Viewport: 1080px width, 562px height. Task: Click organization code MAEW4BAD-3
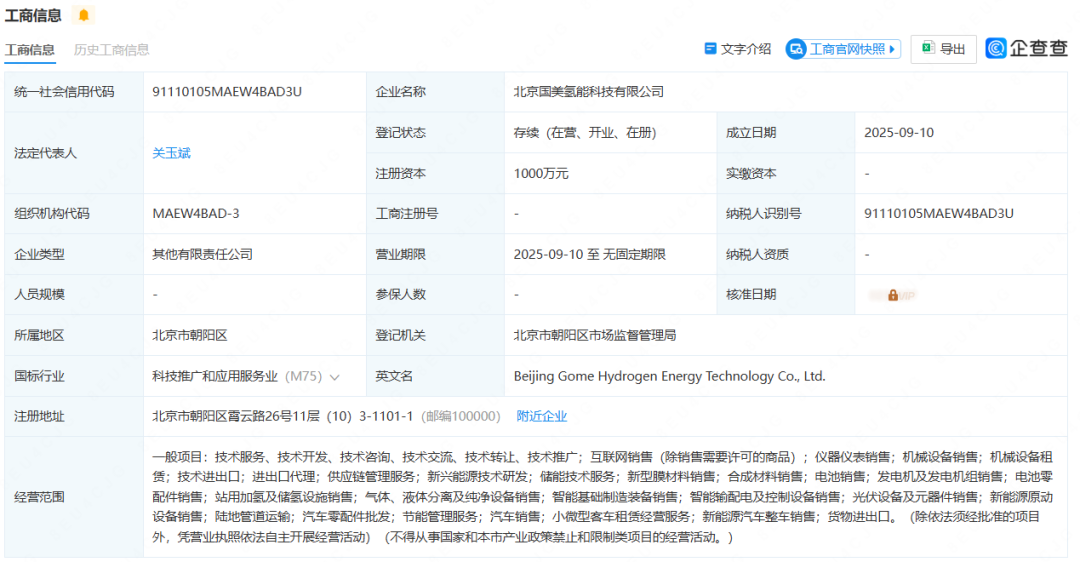click(x=196, y=214)
